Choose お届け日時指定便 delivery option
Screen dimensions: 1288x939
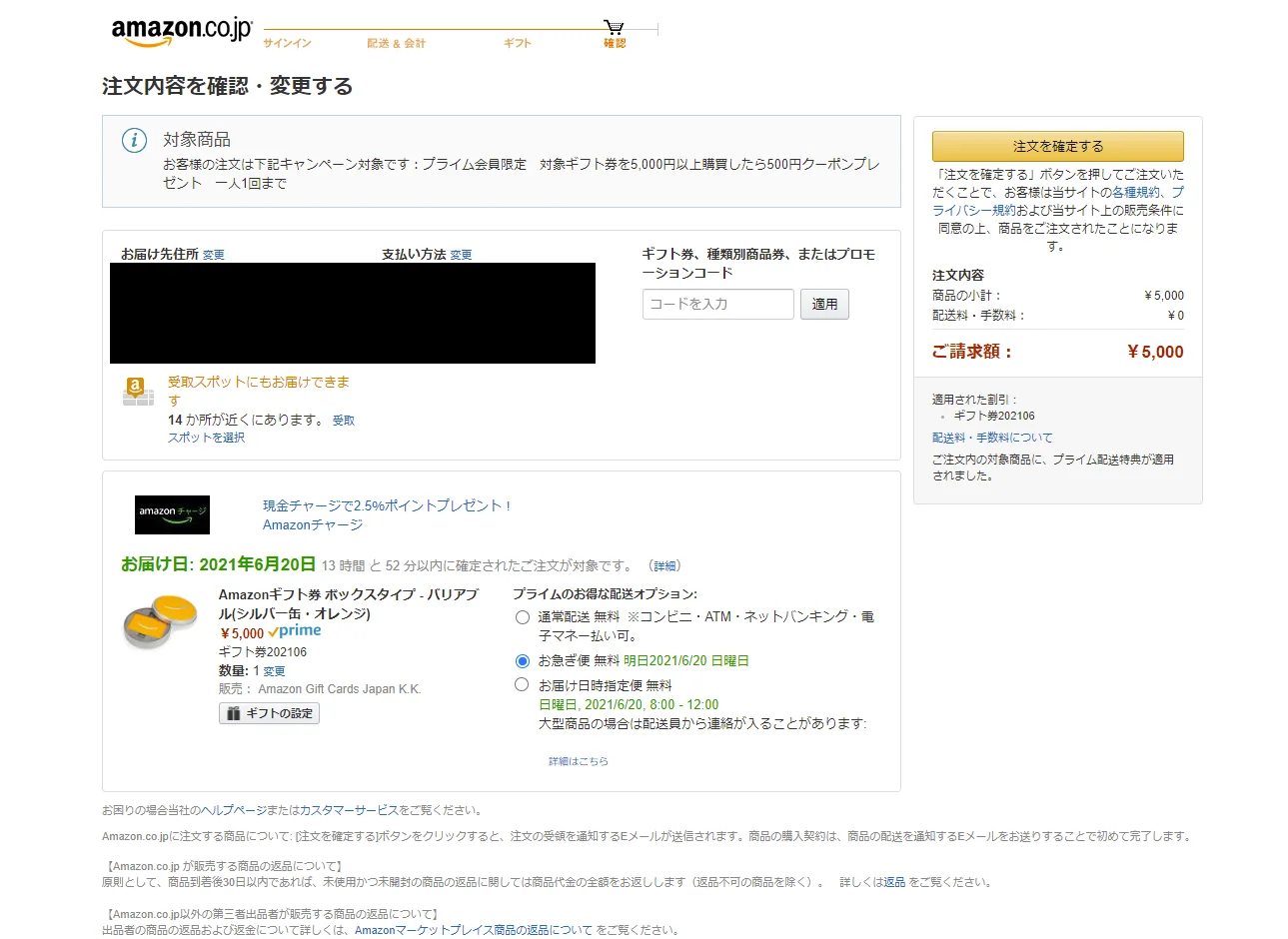pos(522,684)
